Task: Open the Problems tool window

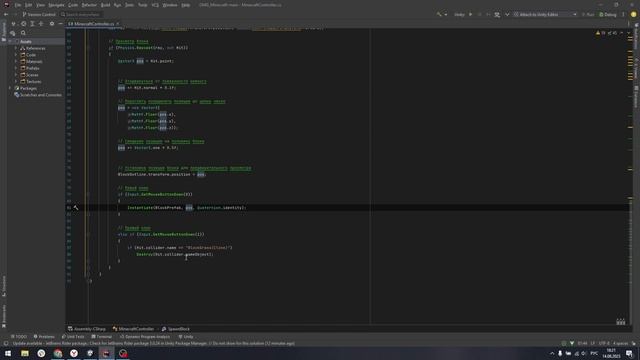Action: (44, 337)
